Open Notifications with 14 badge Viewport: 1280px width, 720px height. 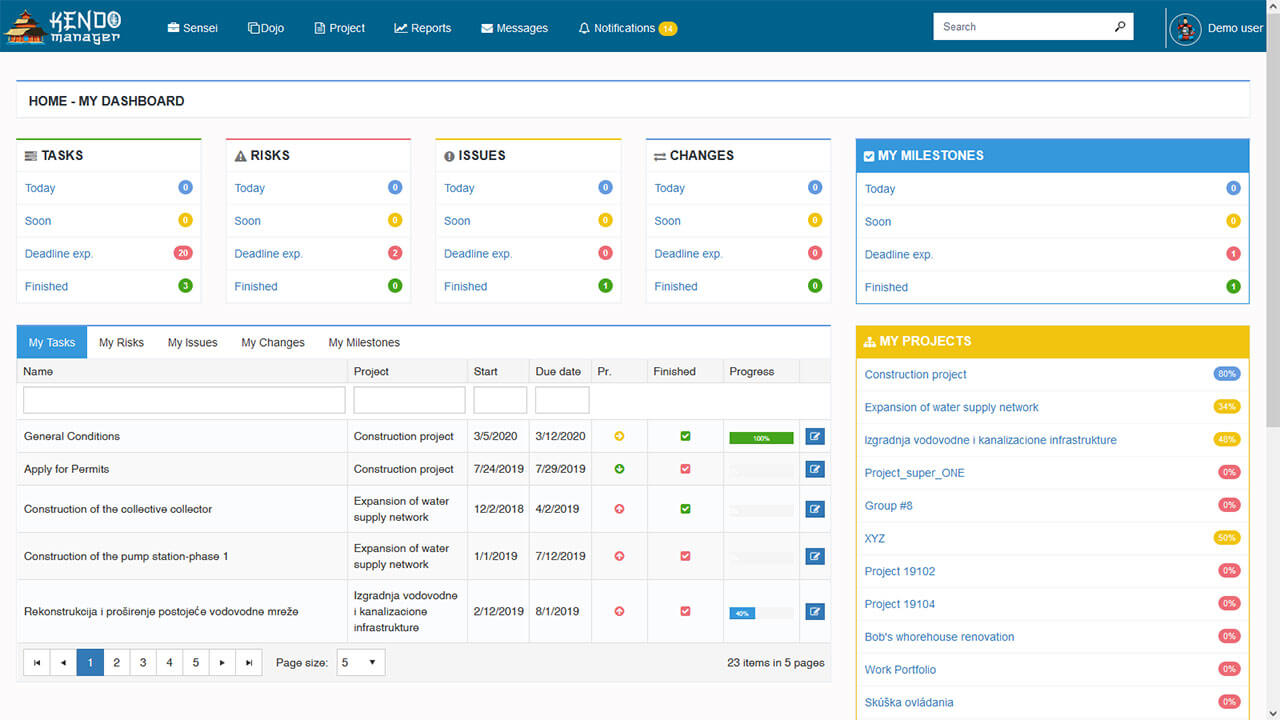(627, 28)
